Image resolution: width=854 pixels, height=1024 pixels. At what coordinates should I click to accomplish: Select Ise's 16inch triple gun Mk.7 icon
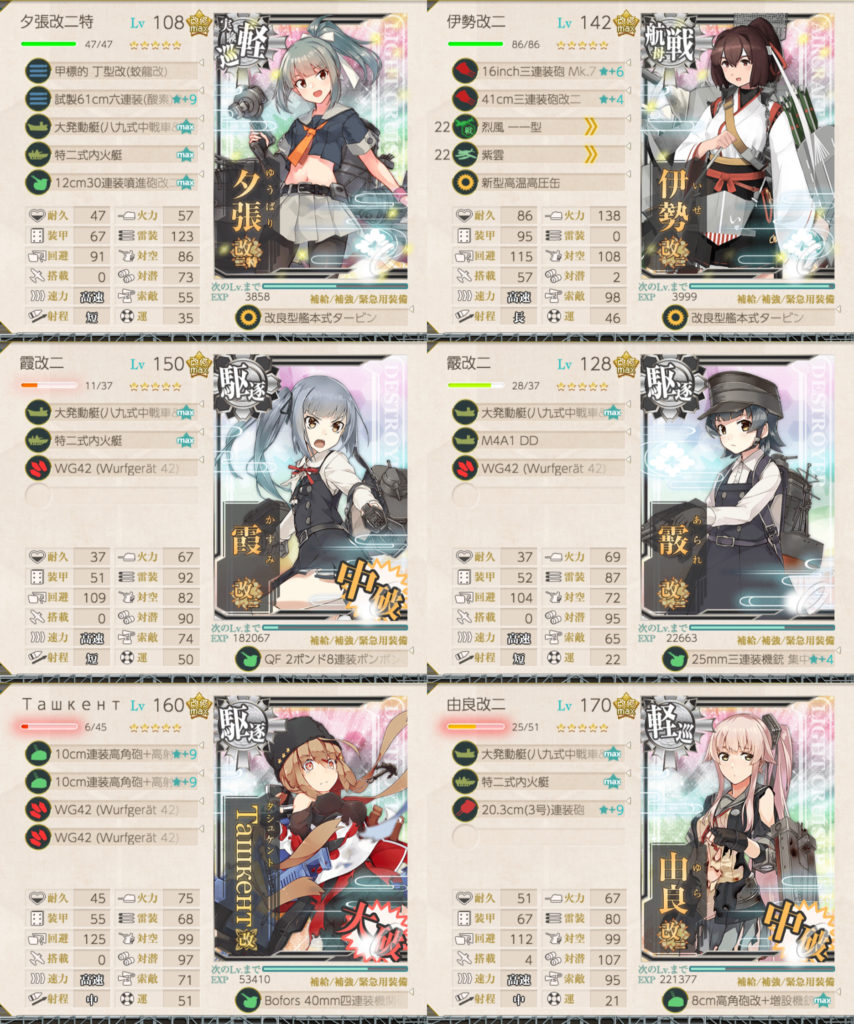pyautogui.click(x=465, y=71)
